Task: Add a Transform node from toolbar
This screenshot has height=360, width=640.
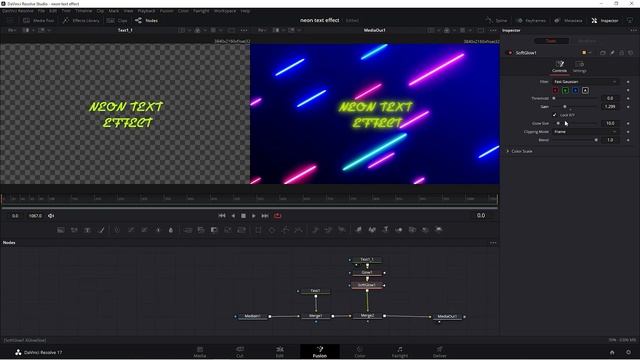Action: 241,230
